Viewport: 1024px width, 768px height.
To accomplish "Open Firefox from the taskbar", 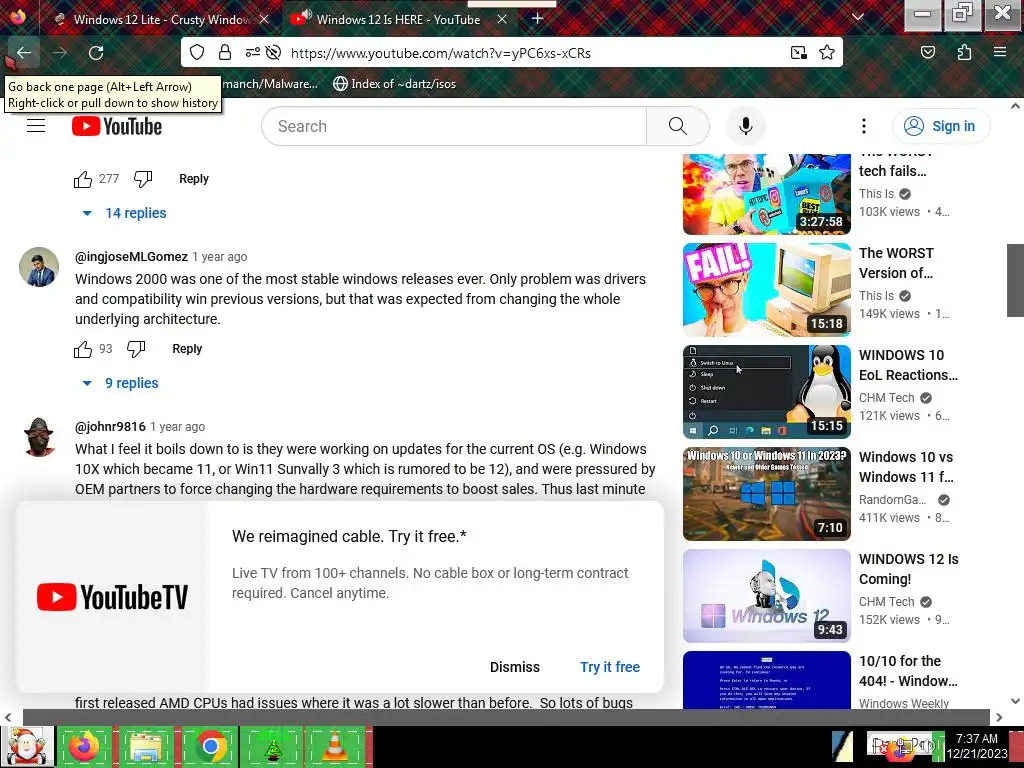I will tap(85, 746).
